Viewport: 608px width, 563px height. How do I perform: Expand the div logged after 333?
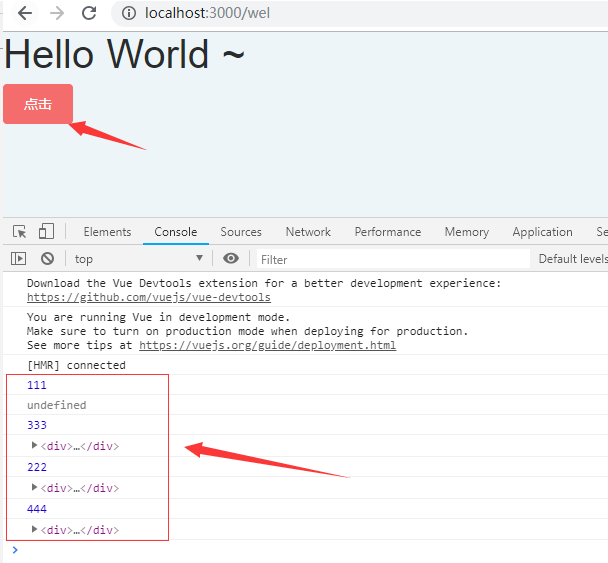point(34,446)
